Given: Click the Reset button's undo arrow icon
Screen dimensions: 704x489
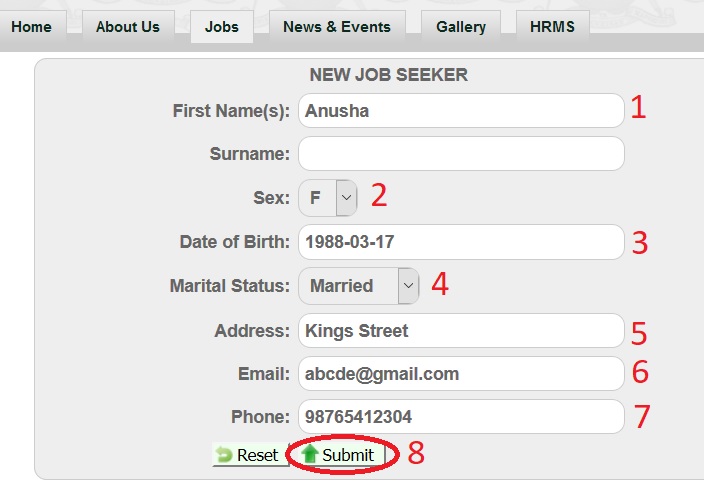Looking at the screenshot, I should 225,455.
